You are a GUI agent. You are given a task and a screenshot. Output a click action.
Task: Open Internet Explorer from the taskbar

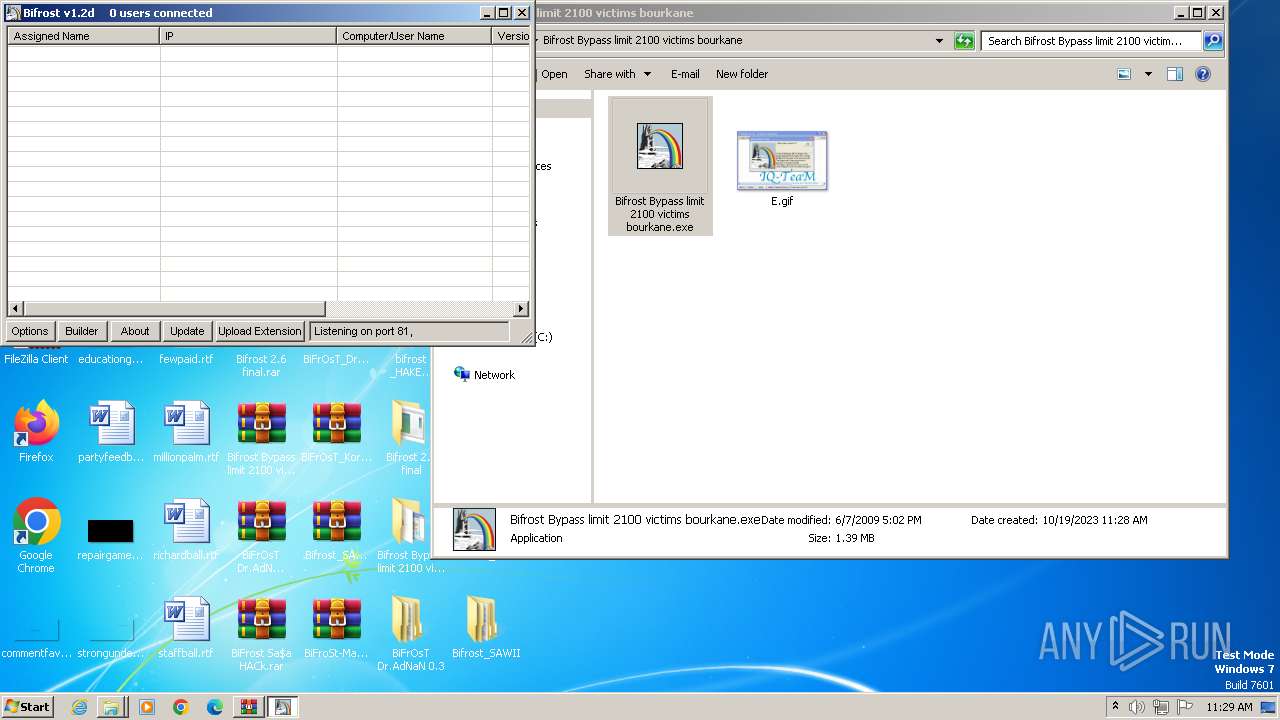(x=79, y=707)
